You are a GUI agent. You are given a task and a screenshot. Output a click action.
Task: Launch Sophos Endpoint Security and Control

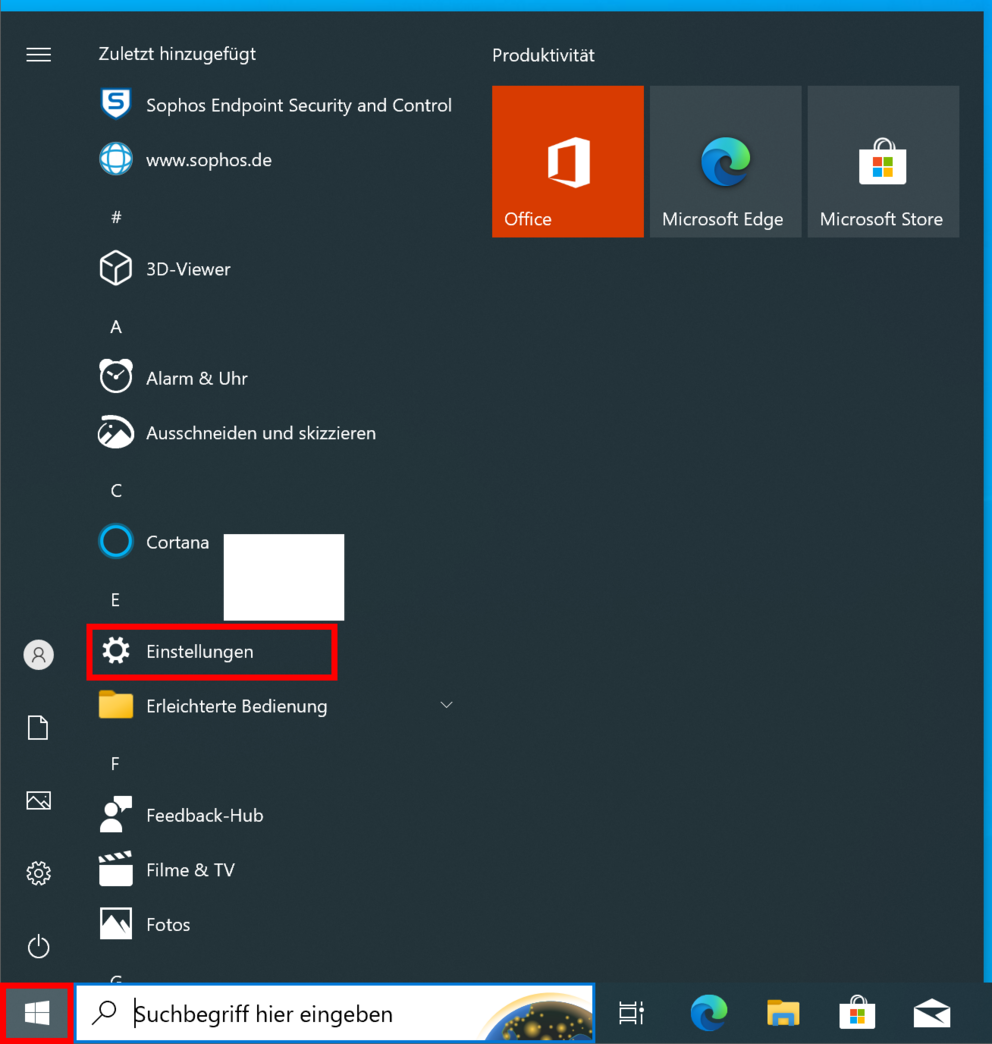pos(276,105)
